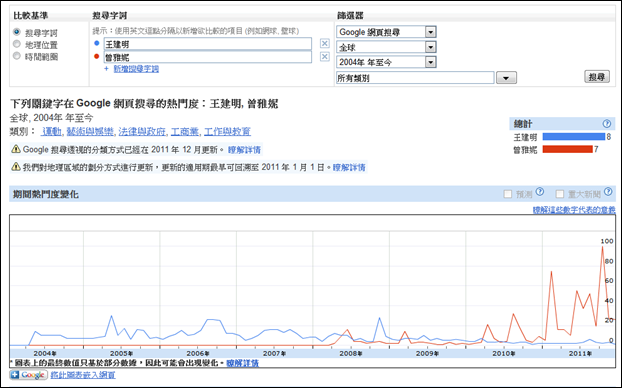622x388 pixels.
Task: Open the 法律與政府 category link
Action: point(142,131)
